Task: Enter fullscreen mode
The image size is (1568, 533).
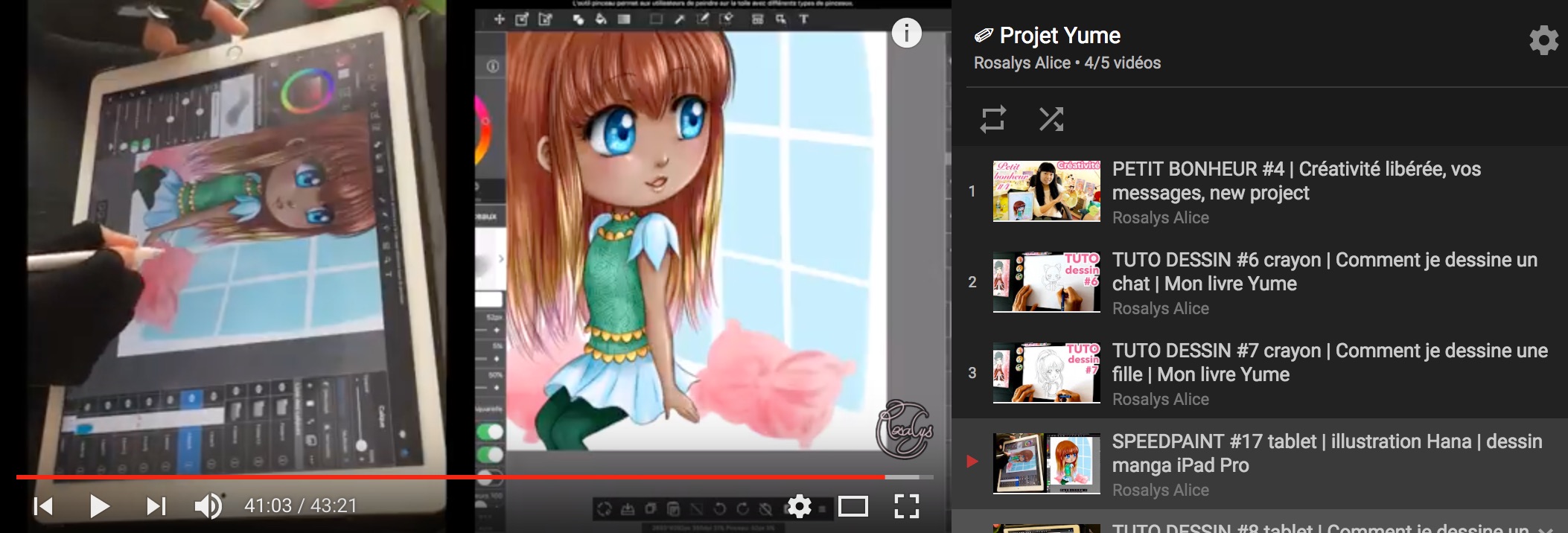Action: point(906,507)
